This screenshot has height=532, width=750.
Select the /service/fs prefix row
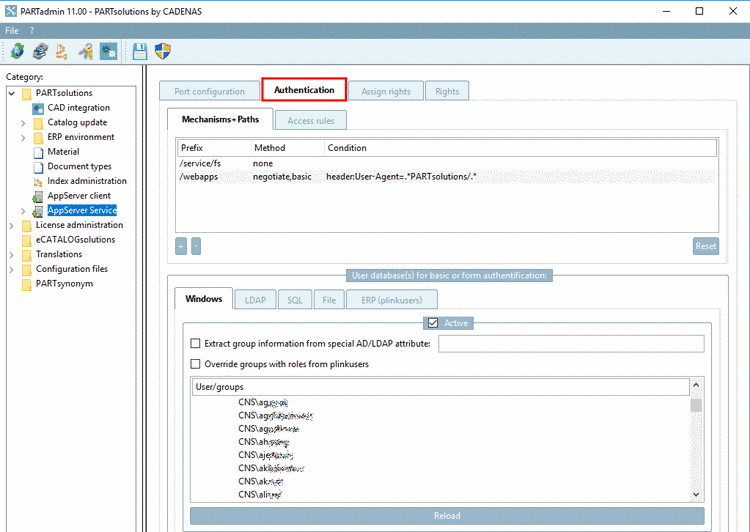click(x=447, y=163)
